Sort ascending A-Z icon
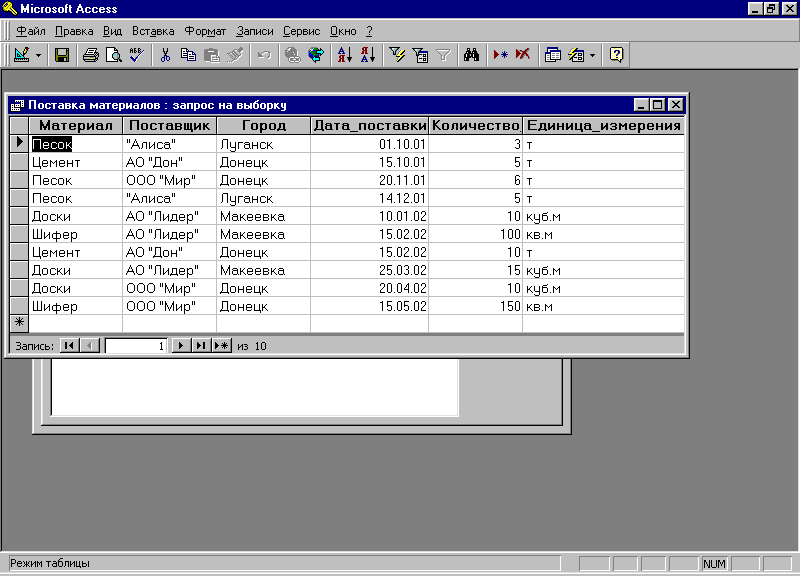Screen dimensions: 800x576 click(345, 55)
